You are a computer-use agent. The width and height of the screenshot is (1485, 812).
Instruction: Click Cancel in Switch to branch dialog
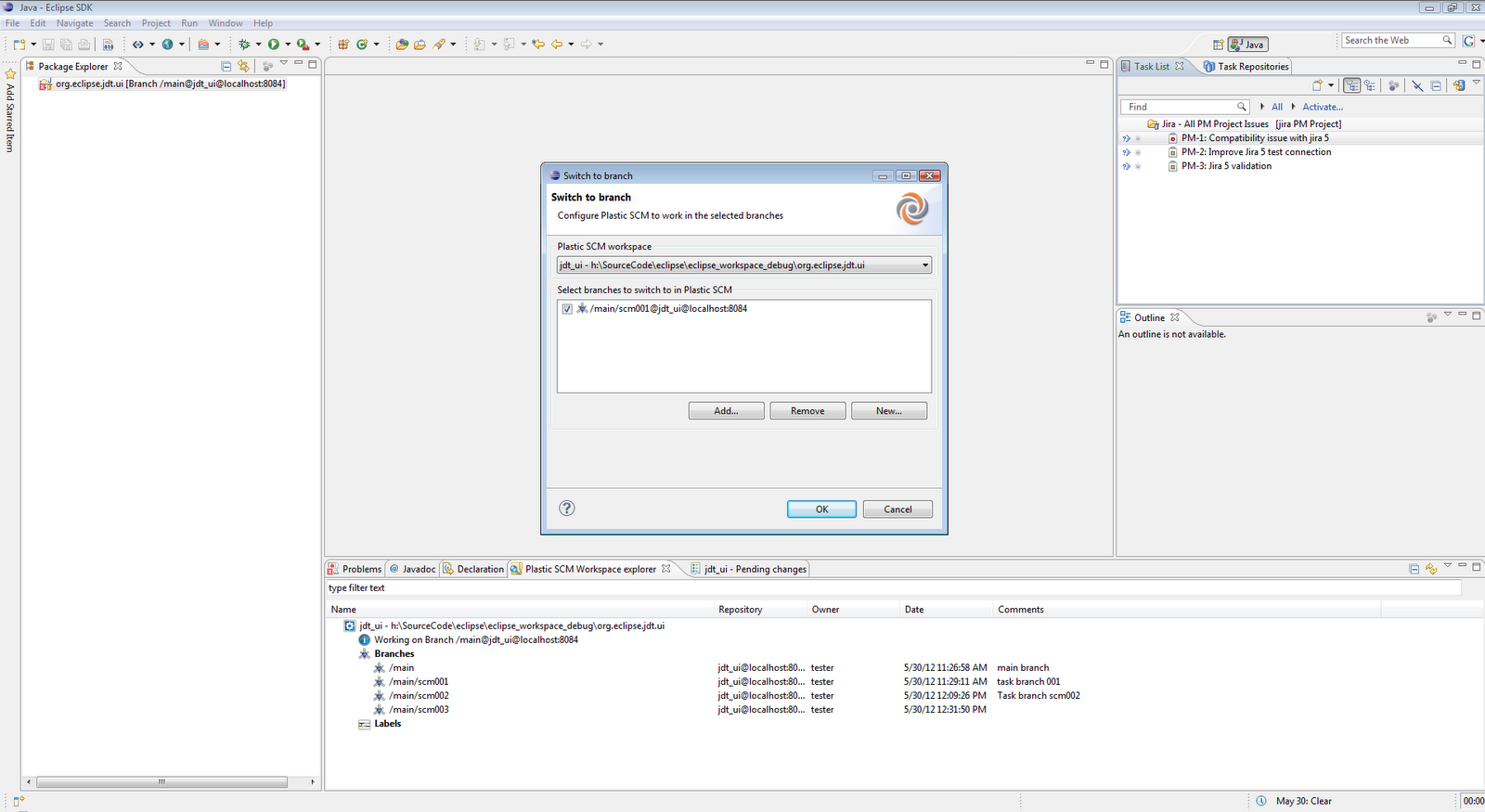(x=897, y=509)
